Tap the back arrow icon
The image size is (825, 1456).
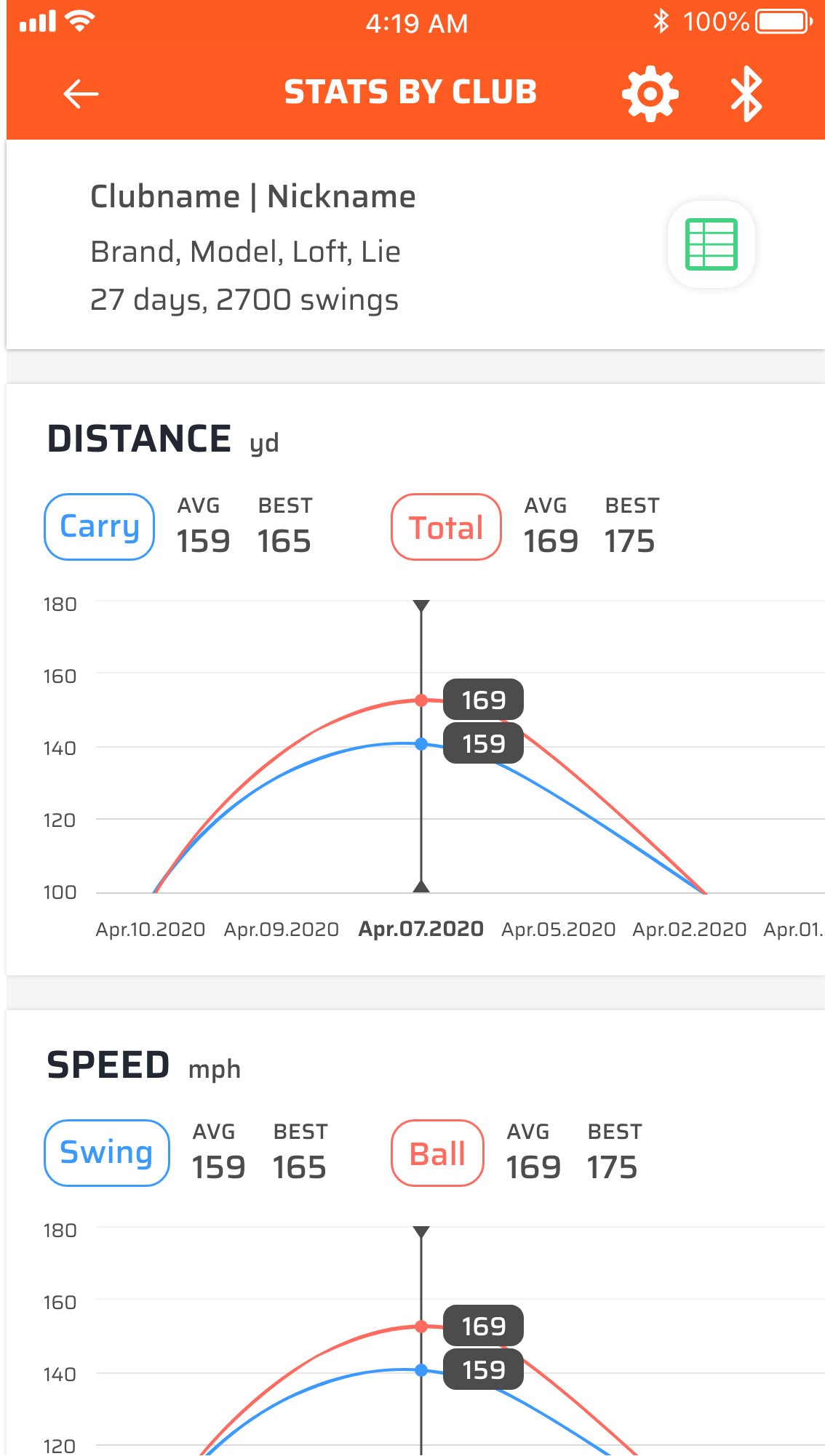(80, 93)
